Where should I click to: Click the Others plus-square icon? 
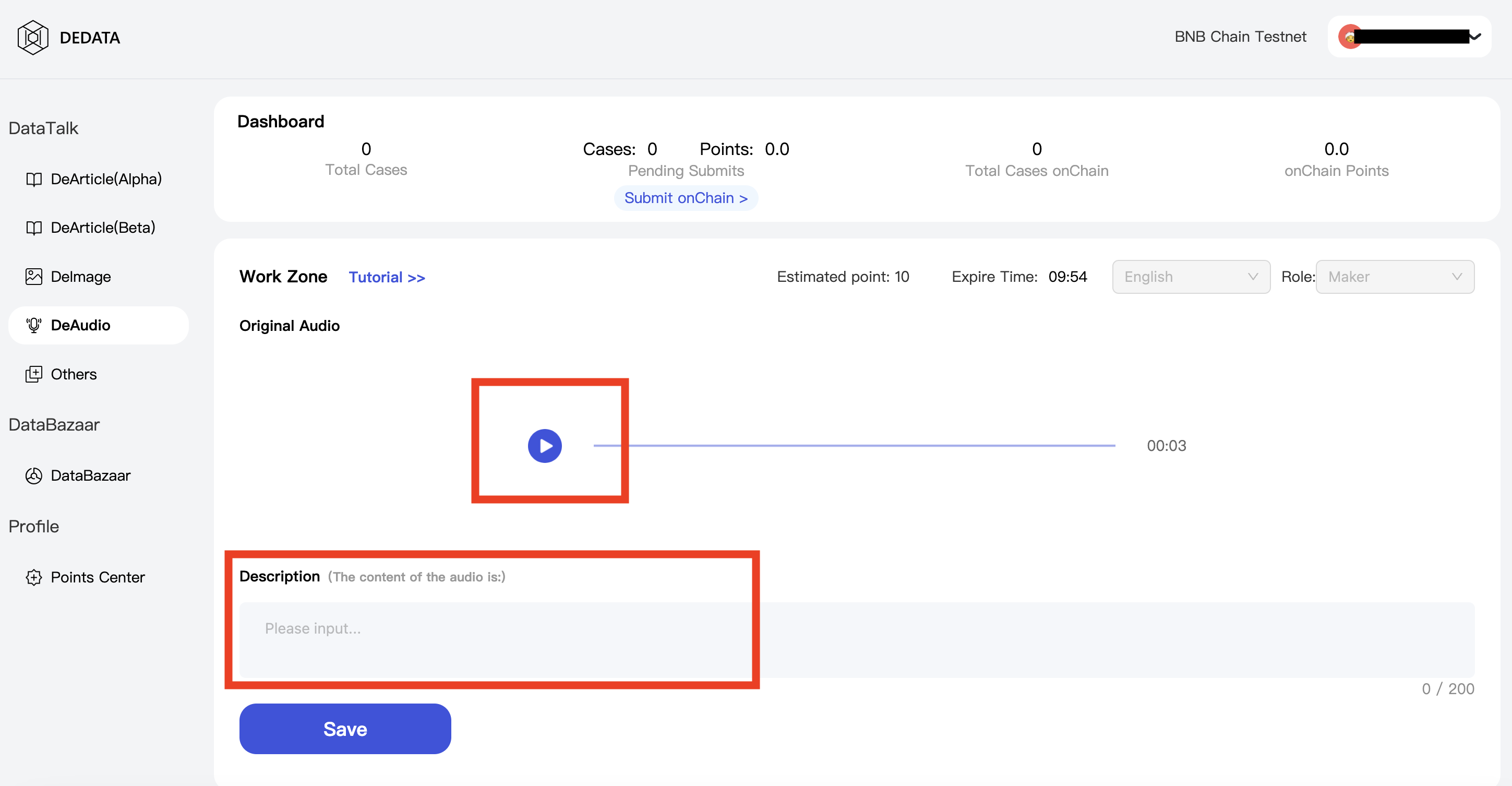tap(34, 374)
